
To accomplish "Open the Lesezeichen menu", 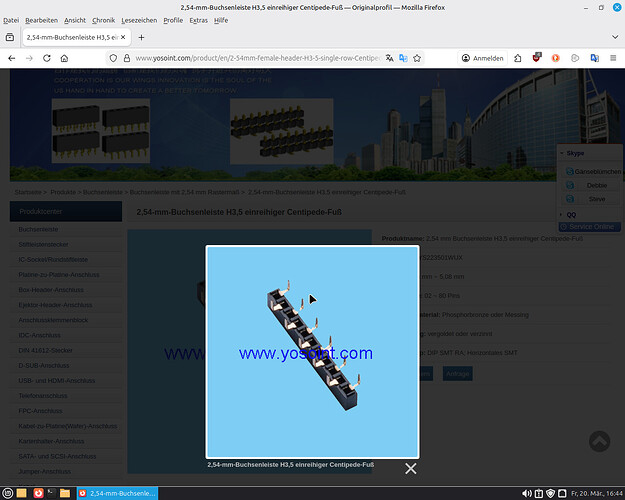I will coord(138,20).
